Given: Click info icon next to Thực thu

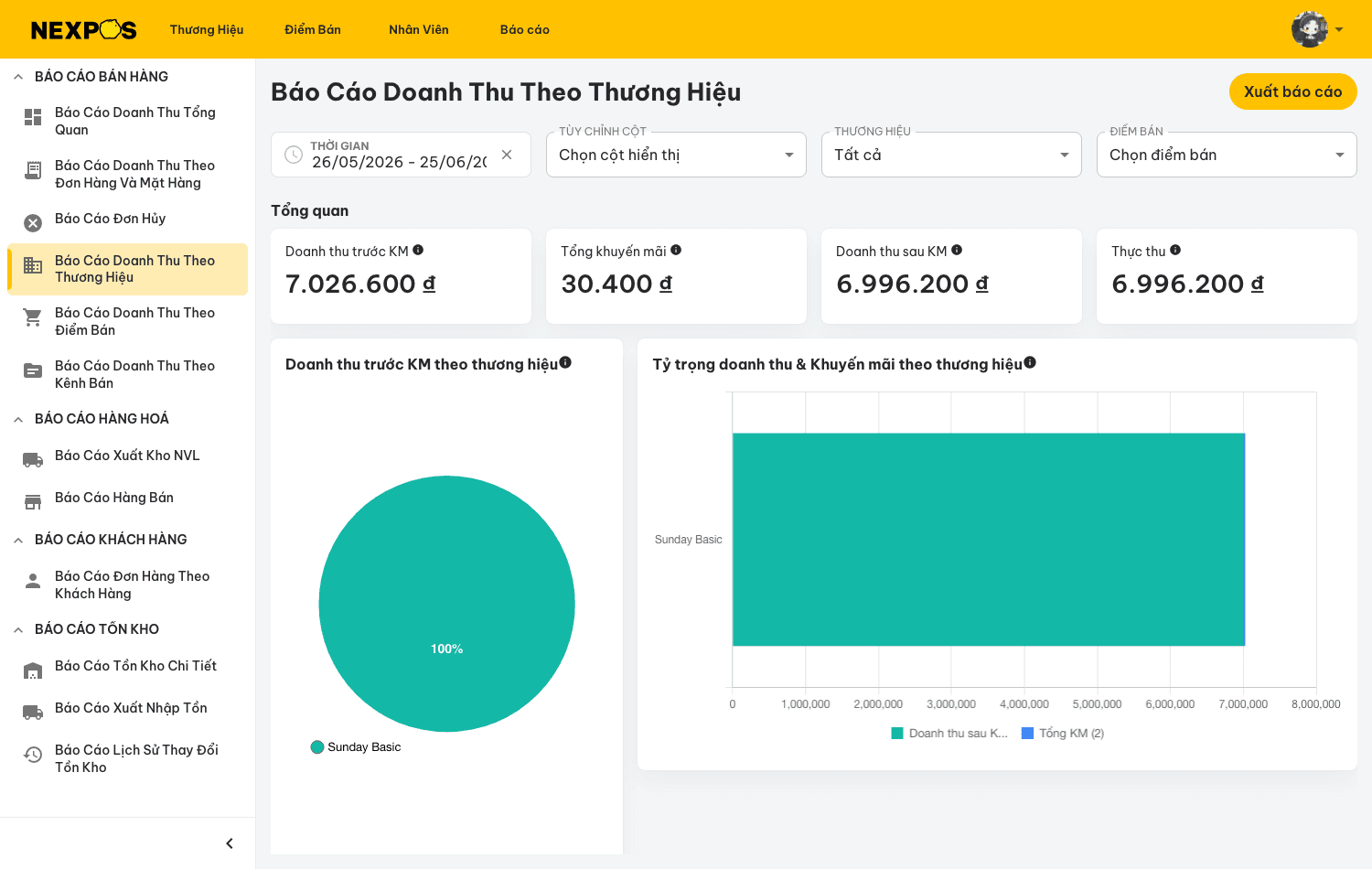Looking at the screenshot, I should (1175, 250).
